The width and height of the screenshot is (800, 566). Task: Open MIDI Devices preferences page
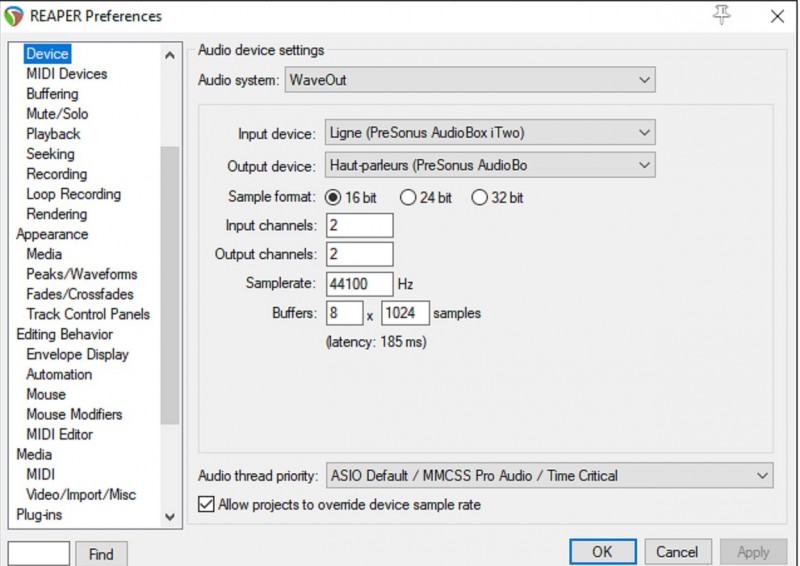point(66,74)
